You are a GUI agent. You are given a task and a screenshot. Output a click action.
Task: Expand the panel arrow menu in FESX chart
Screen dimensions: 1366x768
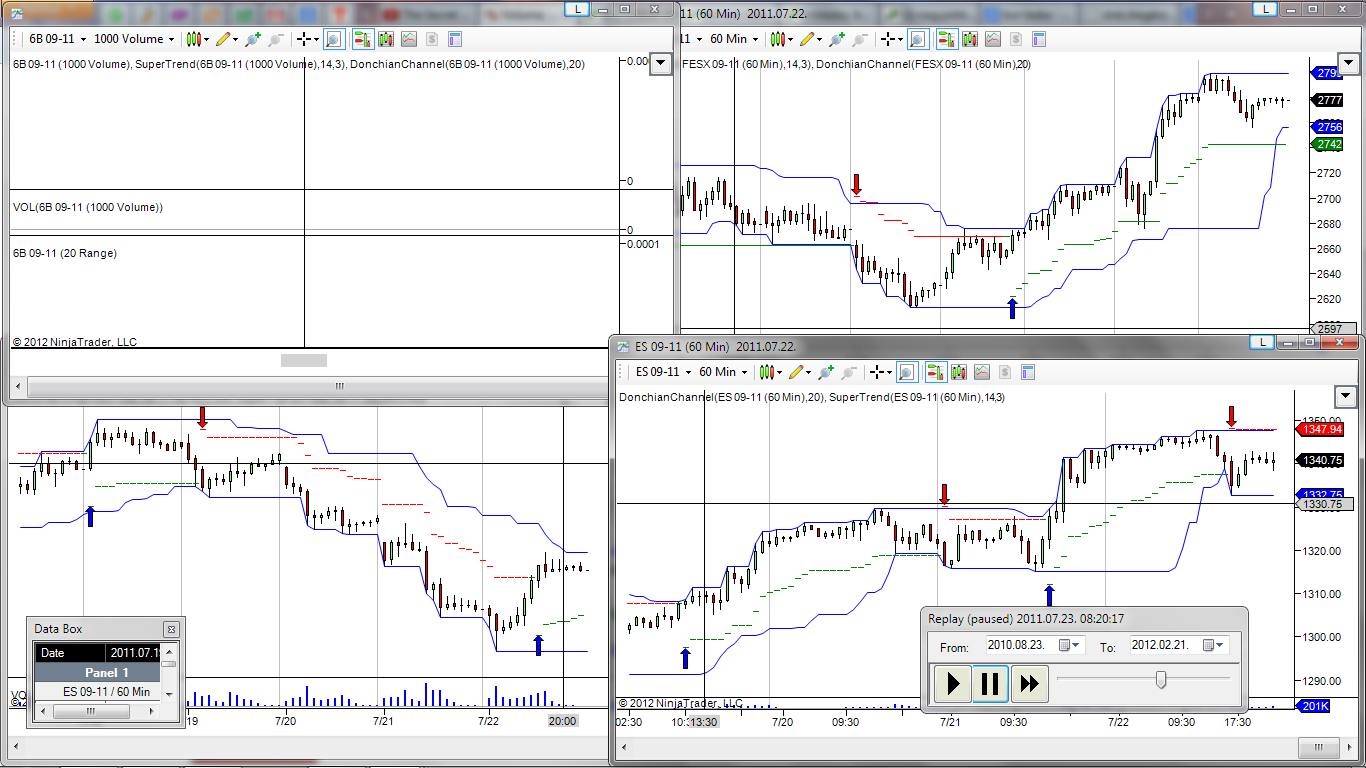(x=1349, y=64)
